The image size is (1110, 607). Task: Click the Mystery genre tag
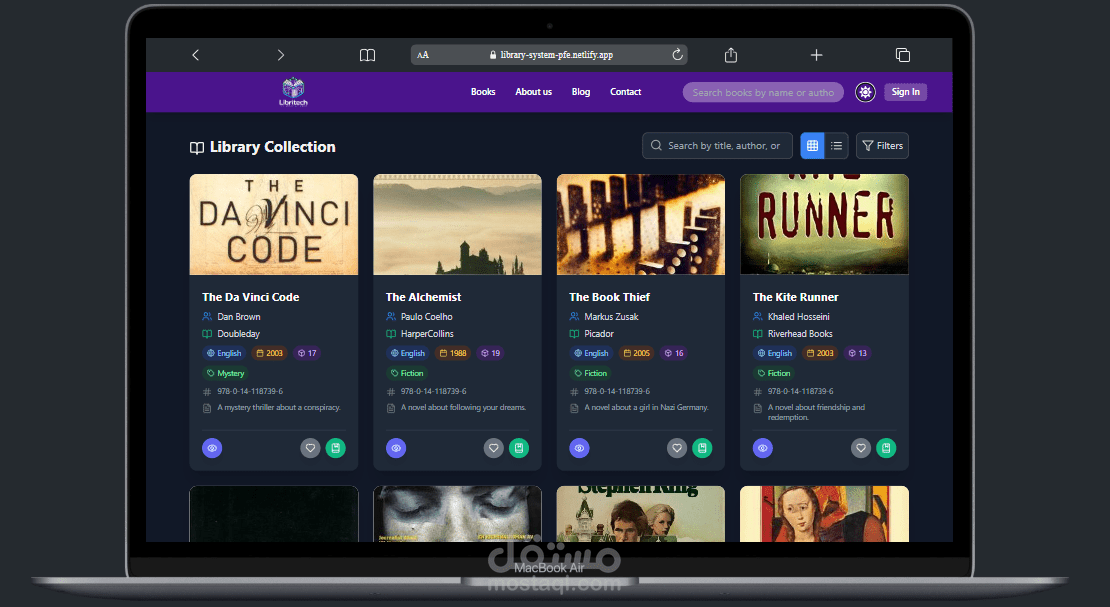pos(225,373)
